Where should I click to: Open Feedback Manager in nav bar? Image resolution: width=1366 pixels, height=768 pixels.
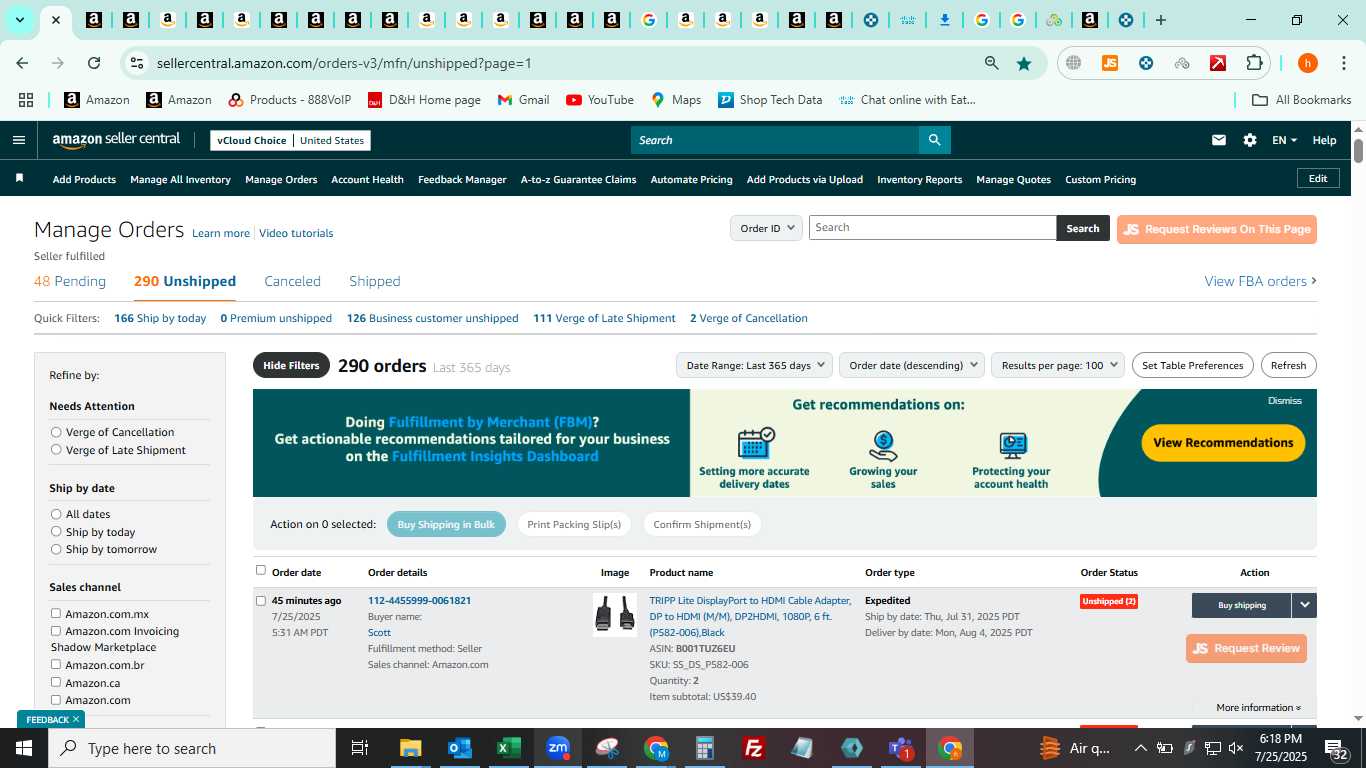[462, 179]
